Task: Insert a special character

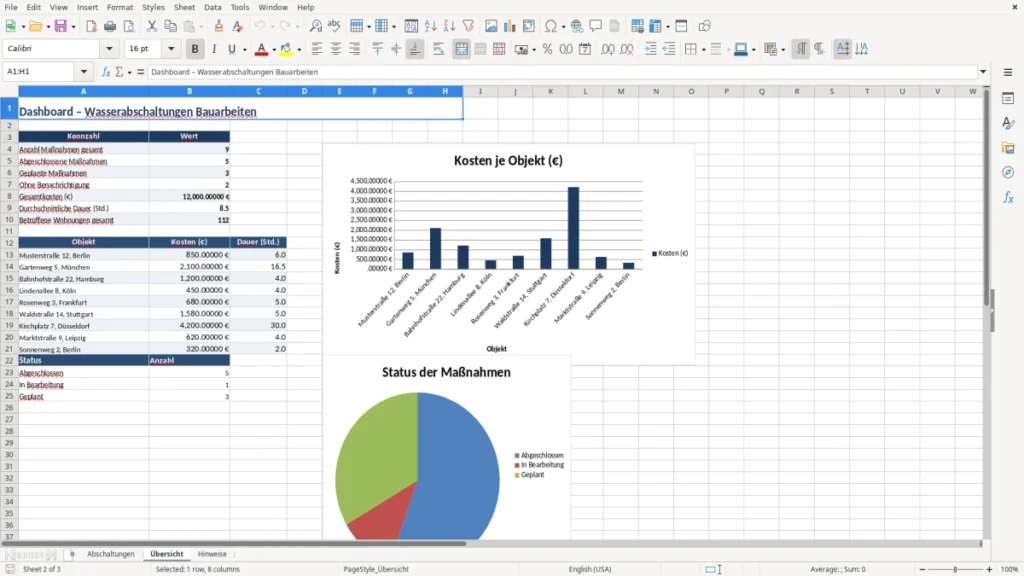Action: pos(551,26)
